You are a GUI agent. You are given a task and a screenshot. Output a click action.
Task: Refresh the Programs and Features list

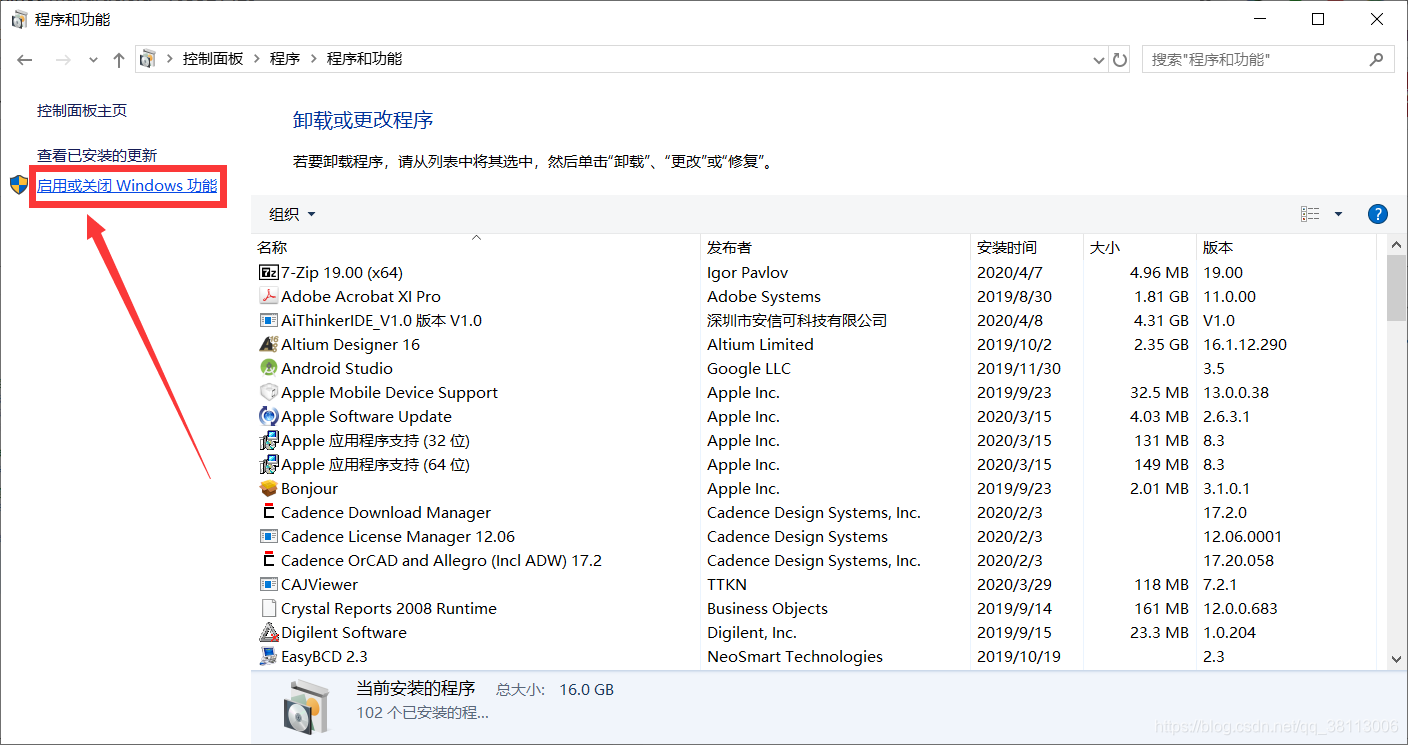(x=1120, y=59)
